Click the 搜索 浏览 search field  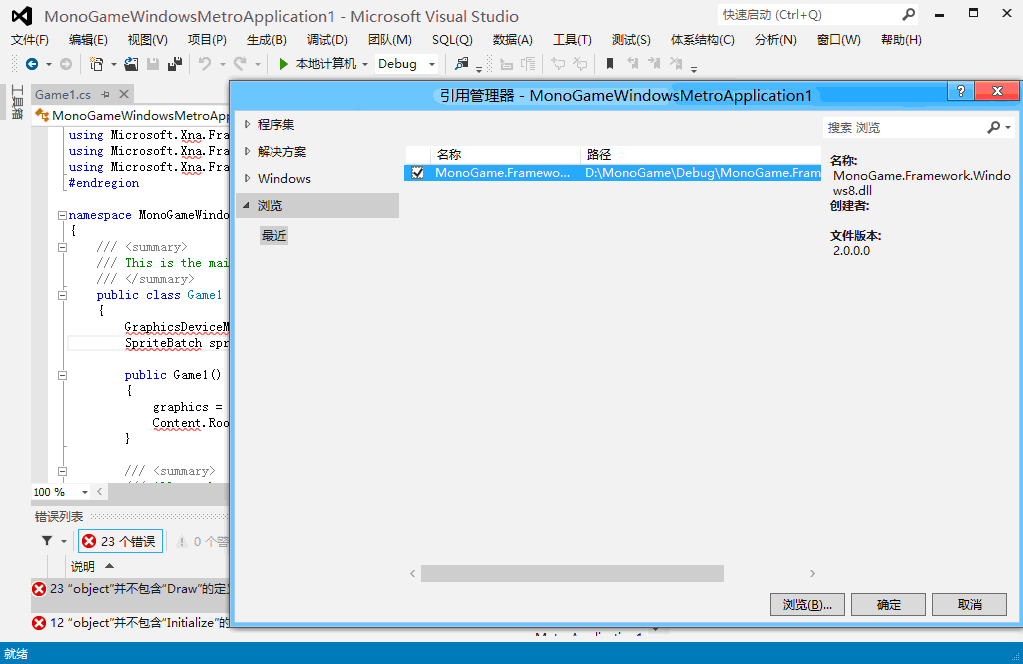(904, 127)
